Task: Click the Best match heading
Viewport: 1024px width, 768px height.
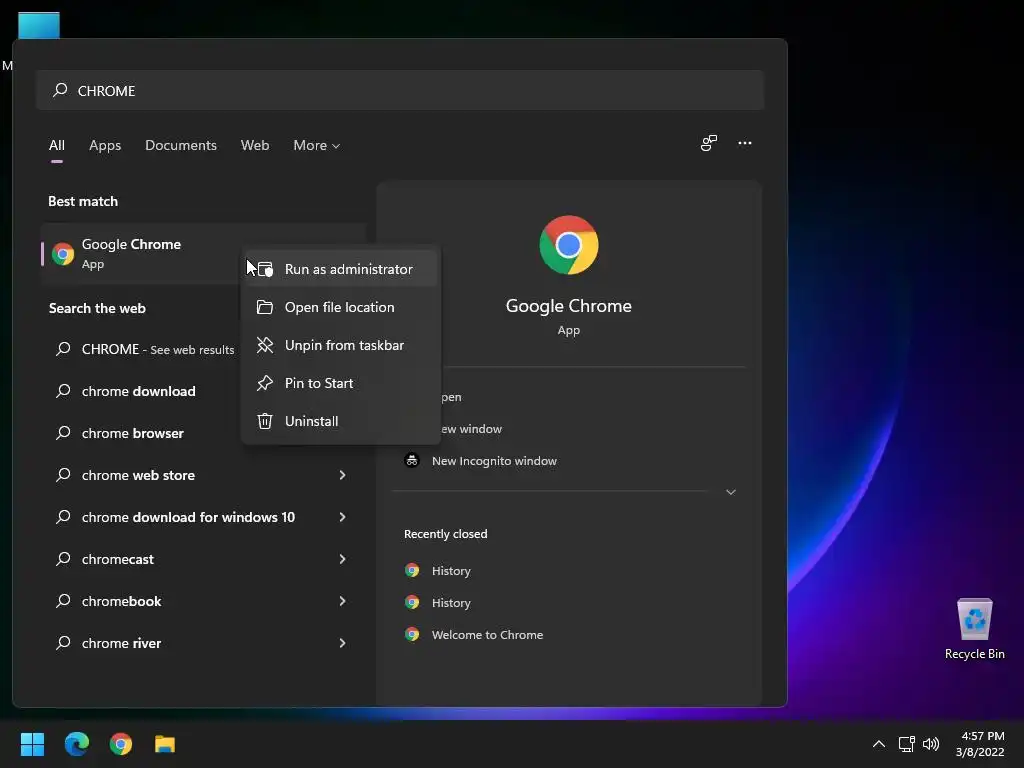Action: 83,201
